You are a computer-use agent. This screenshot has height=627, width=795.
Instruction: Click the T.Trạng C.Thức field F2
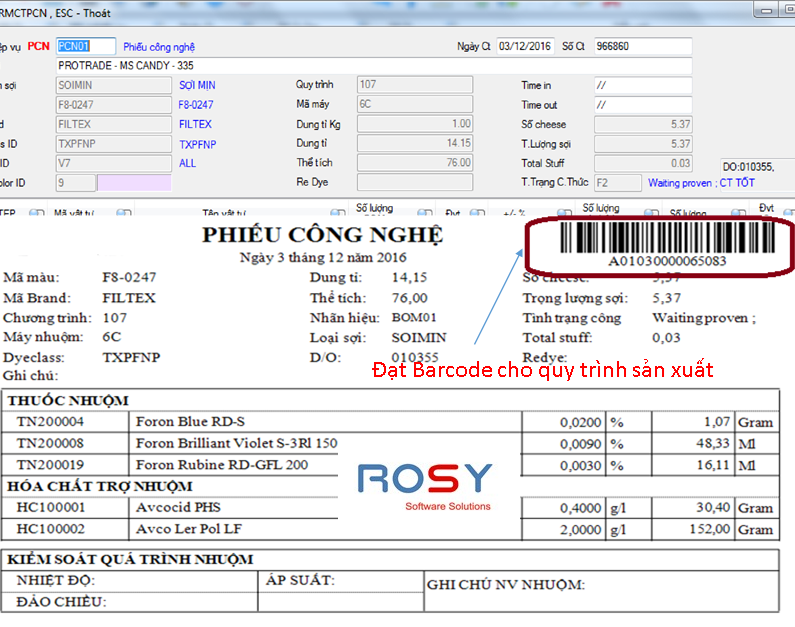point(616,183)
